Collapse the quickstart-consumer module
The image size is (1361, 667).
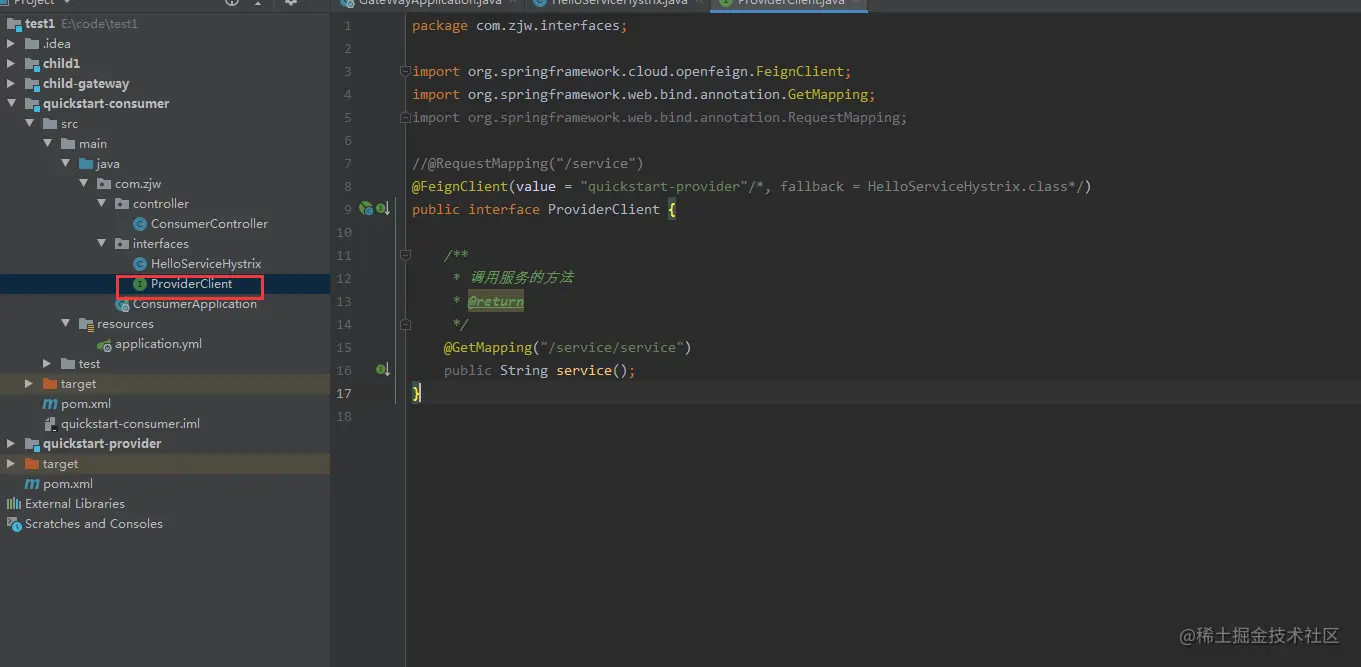[12, 104]
